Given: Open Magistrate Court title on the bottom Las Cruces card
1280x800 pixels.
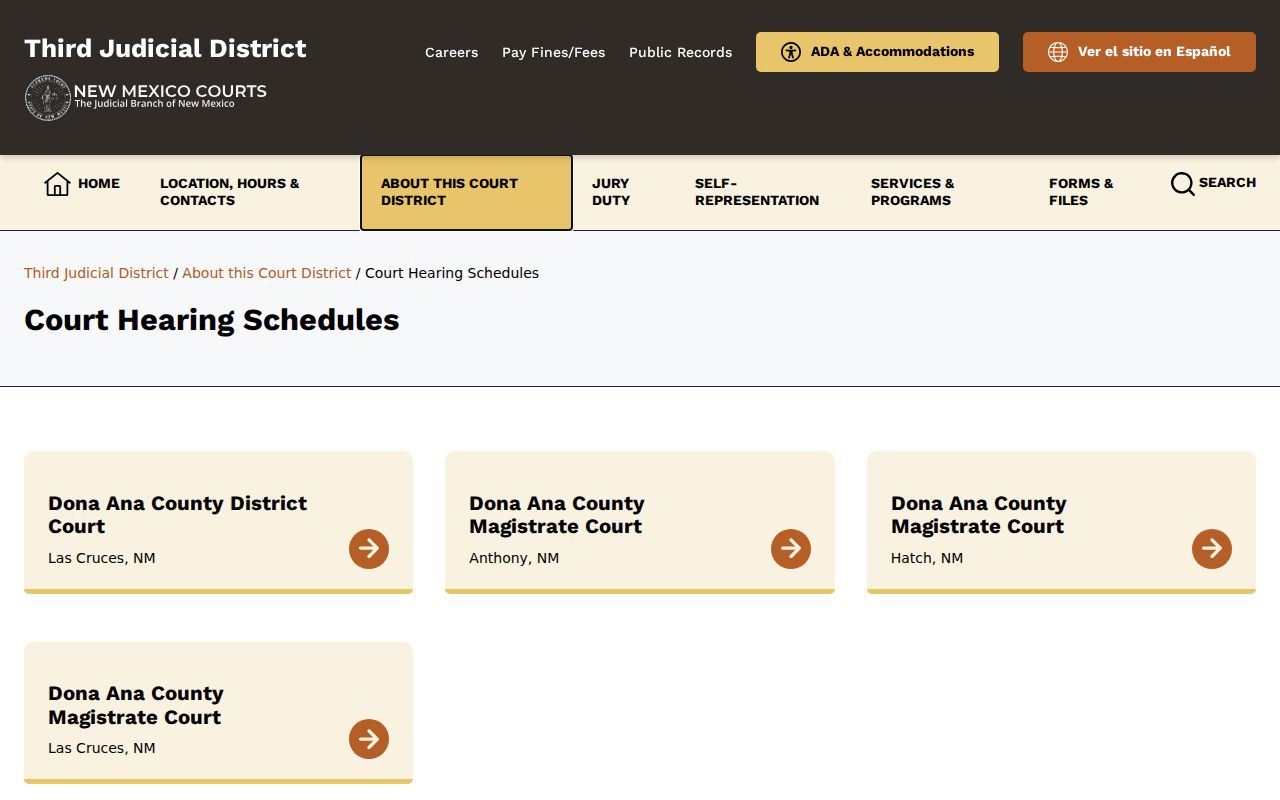Looking at the screenshot, I should pyautogui.click(x=136, y=705).
